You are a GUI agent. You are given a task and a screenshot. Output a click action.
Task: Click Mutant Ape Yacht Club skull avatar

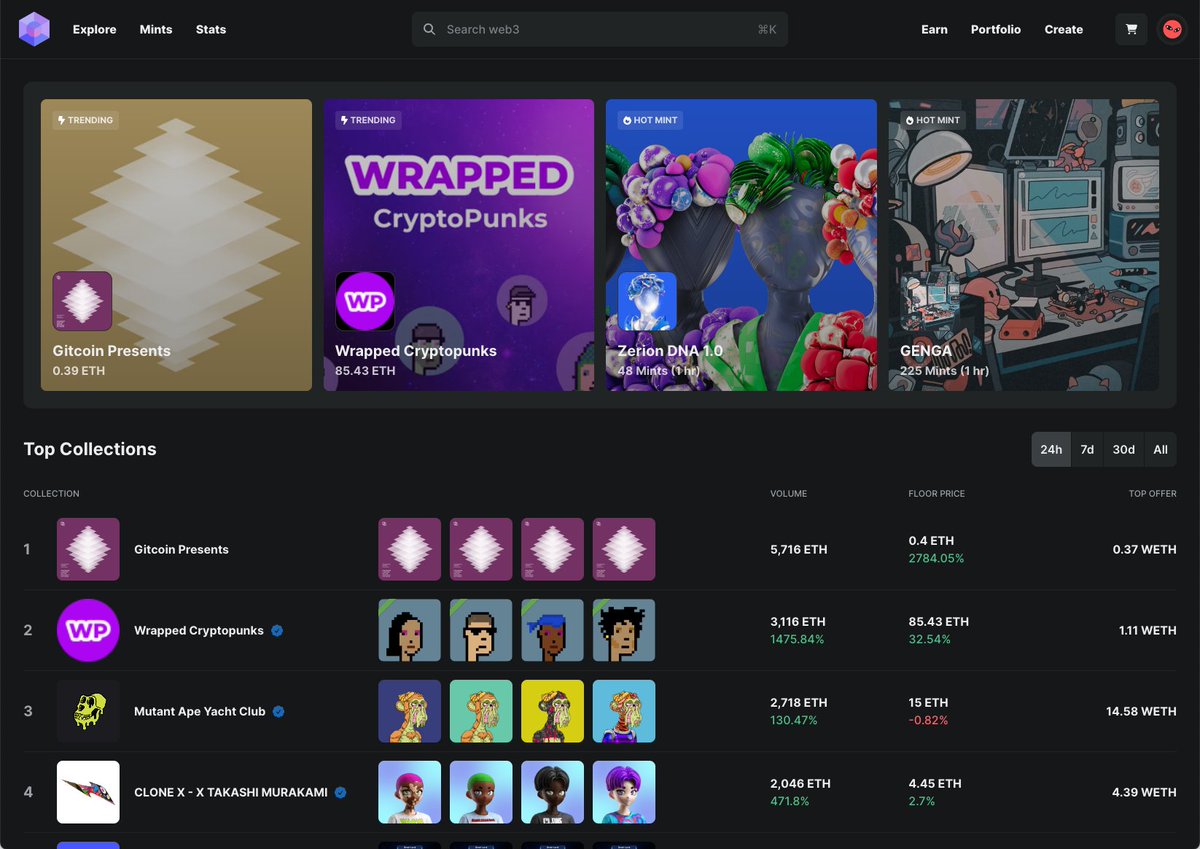(x=88, y=711)
